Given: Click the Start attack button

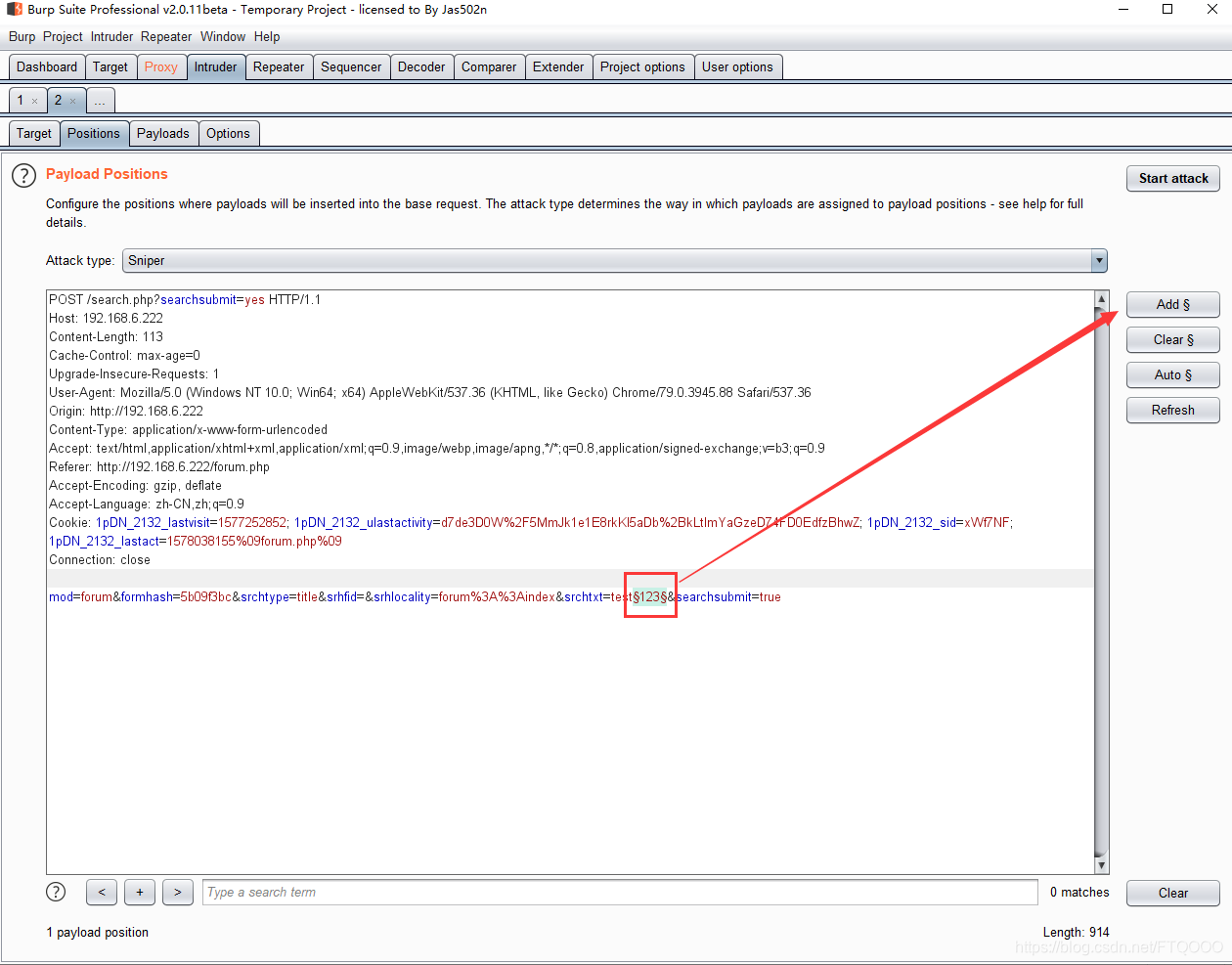Looking at the screenshot, I should click(x=1173, y=179).
